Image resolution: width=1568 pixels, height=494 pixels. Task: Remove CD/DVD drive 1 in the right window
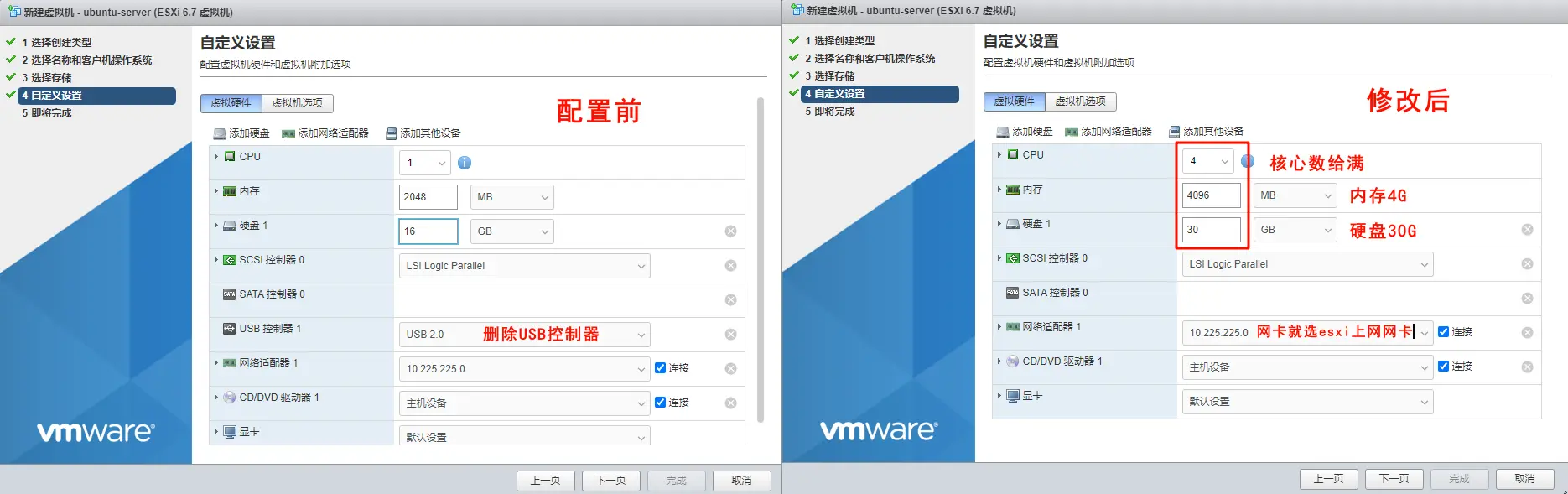[1528, 367]
